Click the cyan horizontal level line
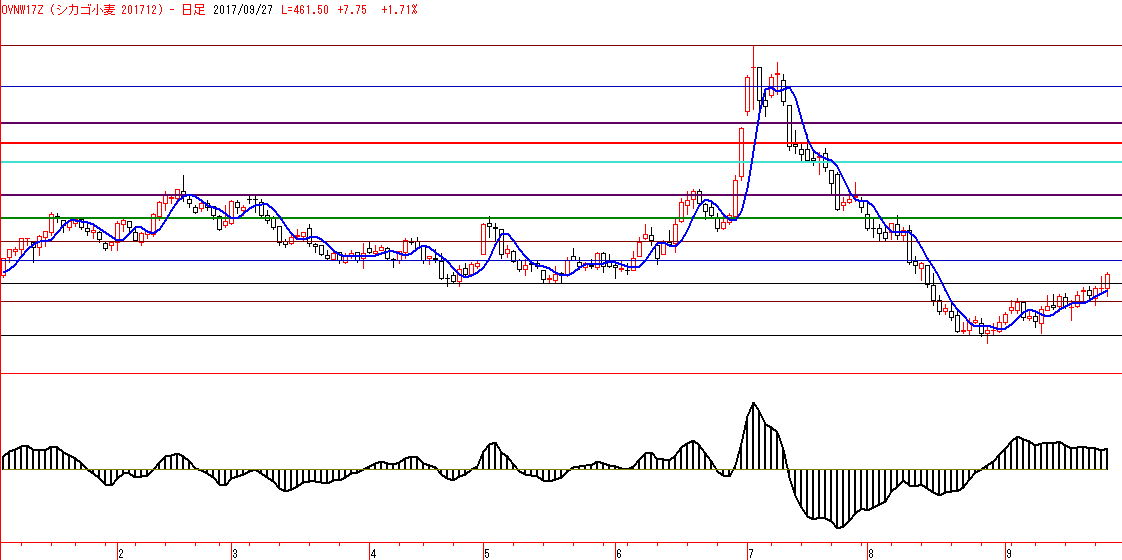 (561, 162)
